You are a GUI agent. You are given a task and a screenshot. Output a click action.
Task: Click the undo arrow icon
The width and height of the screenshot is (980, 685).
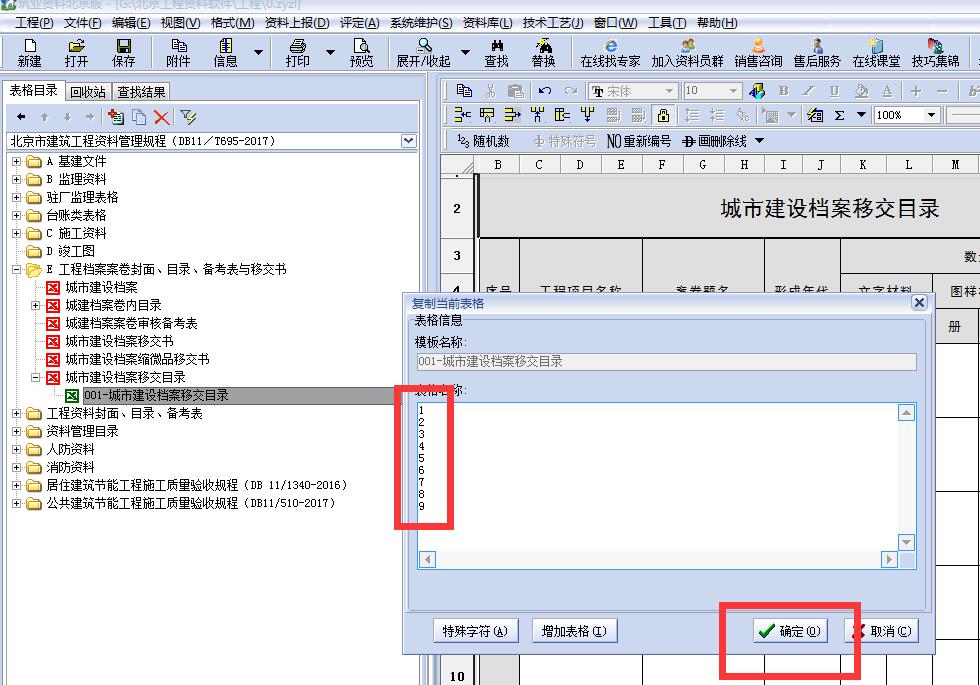tap(545, 91)
